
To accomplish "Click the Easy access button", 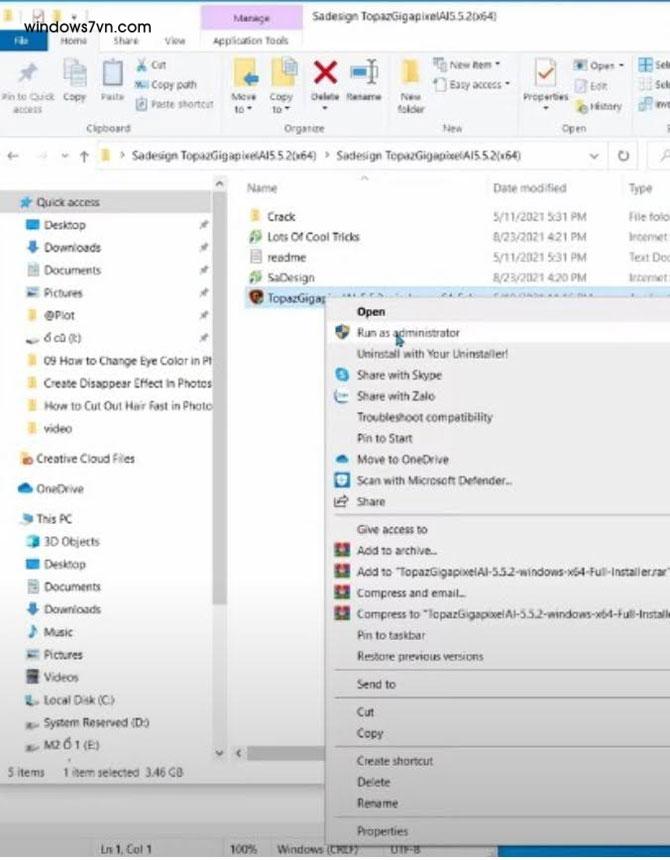I will point(478,85).
